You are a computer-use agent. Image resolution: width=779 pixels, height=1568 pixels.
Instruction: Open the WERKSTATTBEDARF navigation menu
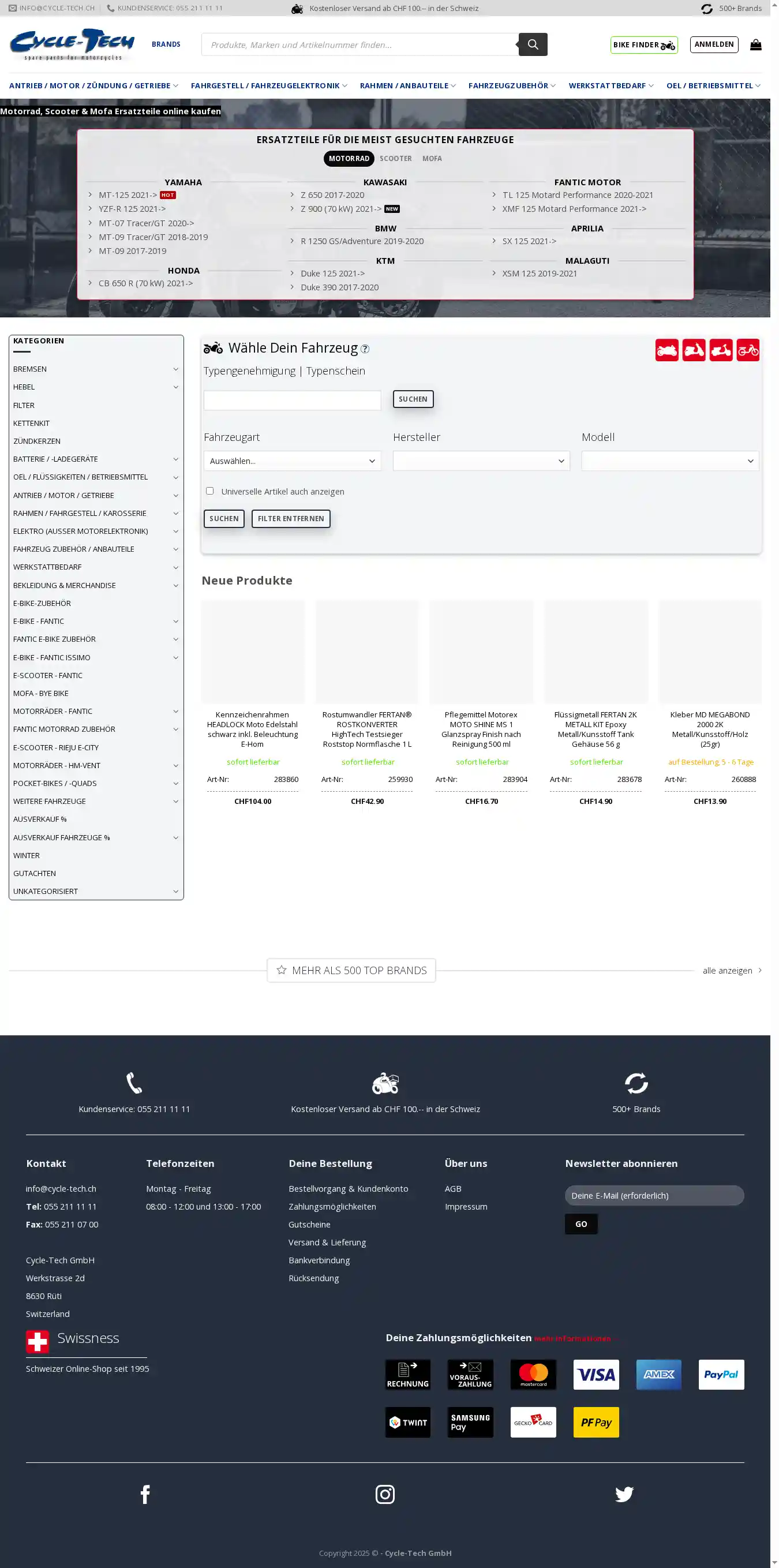[x=611, y=86]
